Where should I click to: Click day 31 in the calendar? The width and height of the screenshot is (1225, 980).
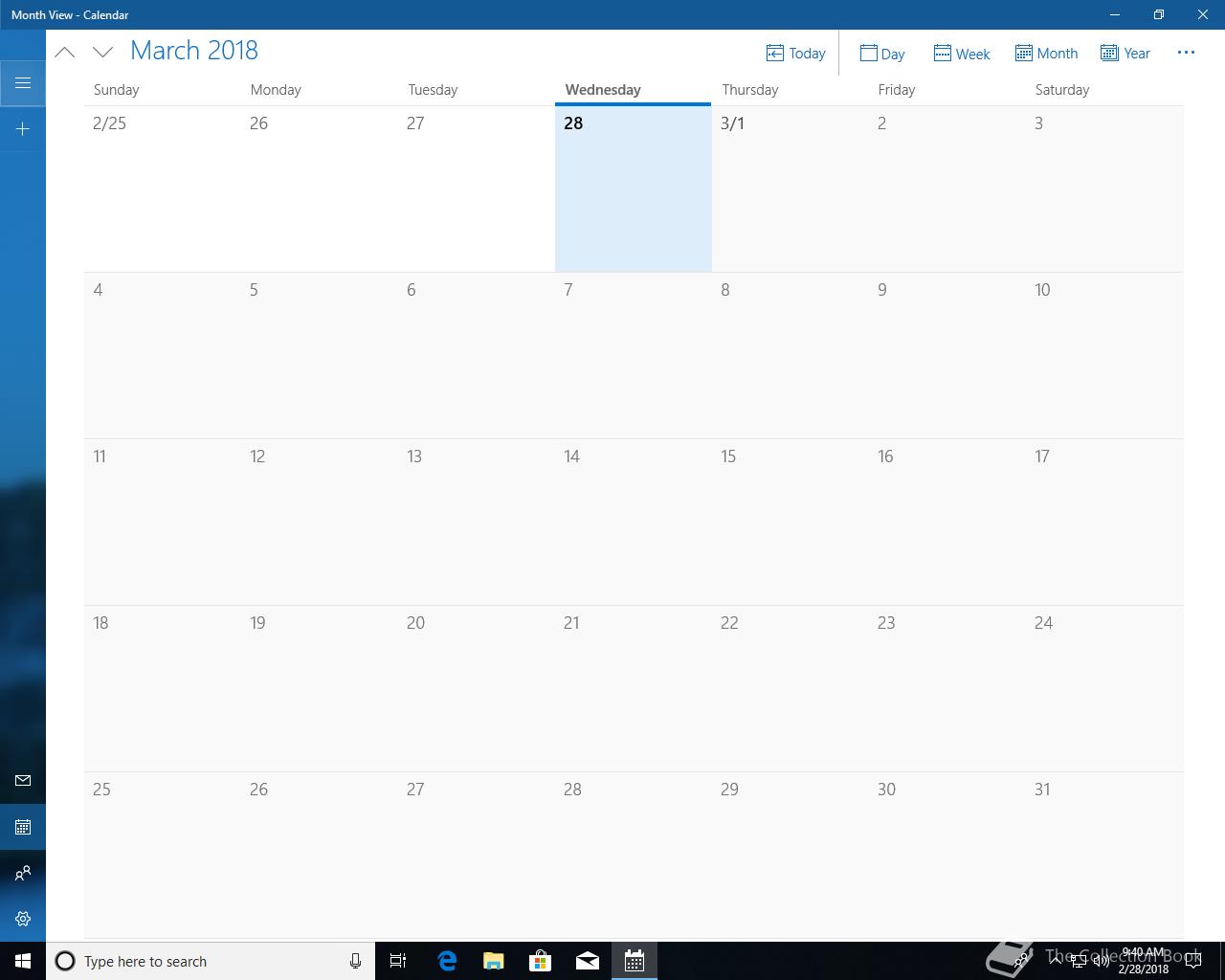point(1104,855)
